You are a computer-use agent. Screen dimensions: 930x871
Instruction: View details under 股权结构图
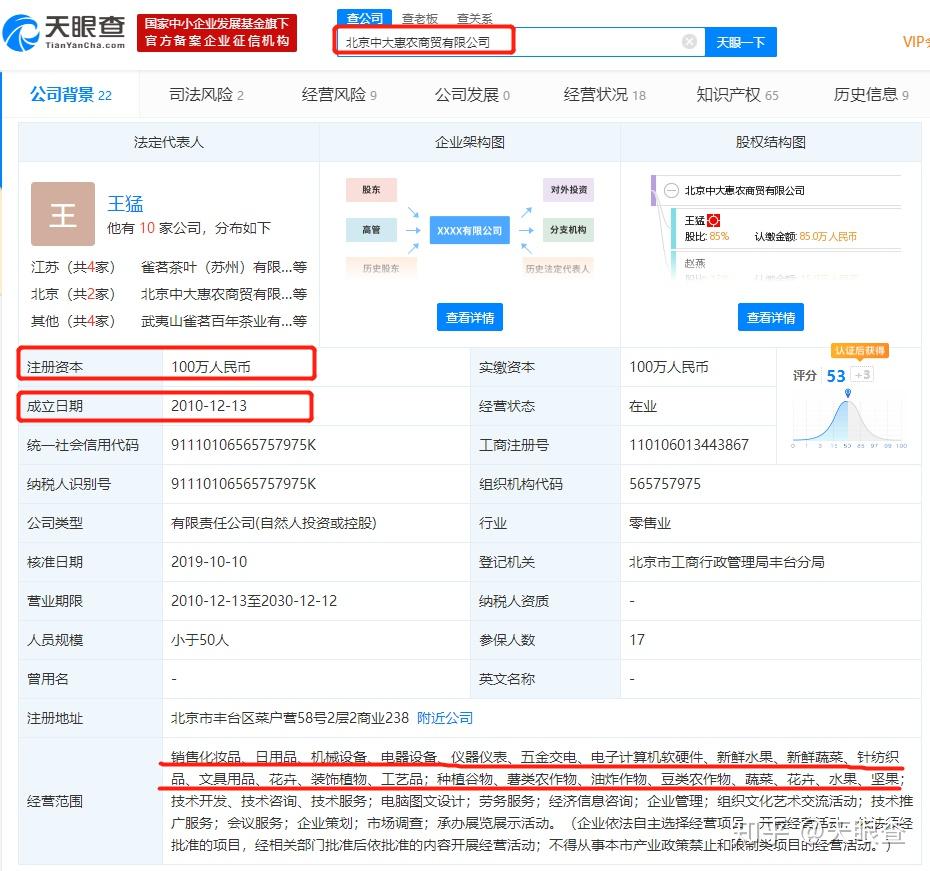770,318
